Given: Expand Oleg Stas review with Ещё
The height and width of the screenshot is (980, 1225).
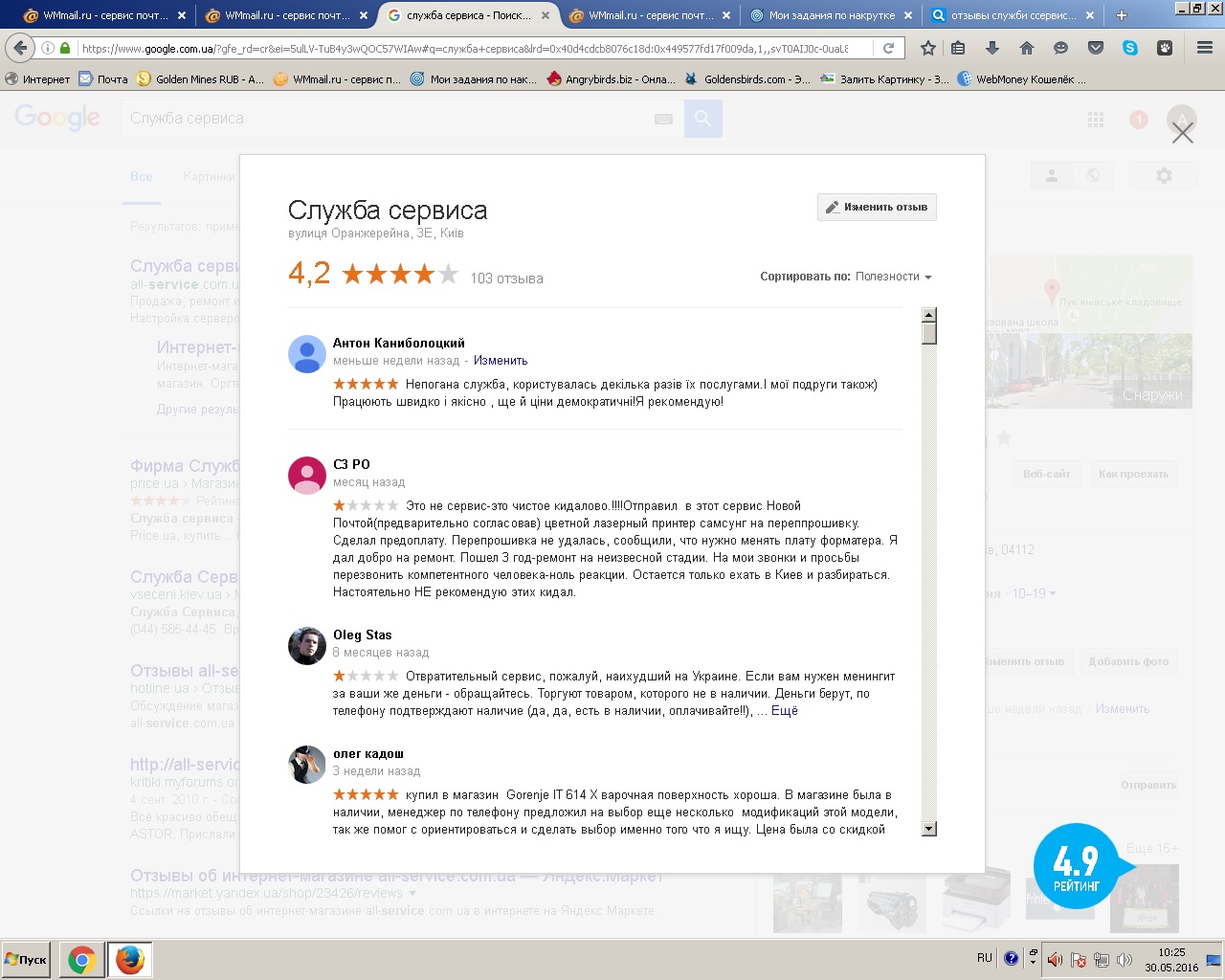Looking at the screenshot, I should tap(785, 711).
